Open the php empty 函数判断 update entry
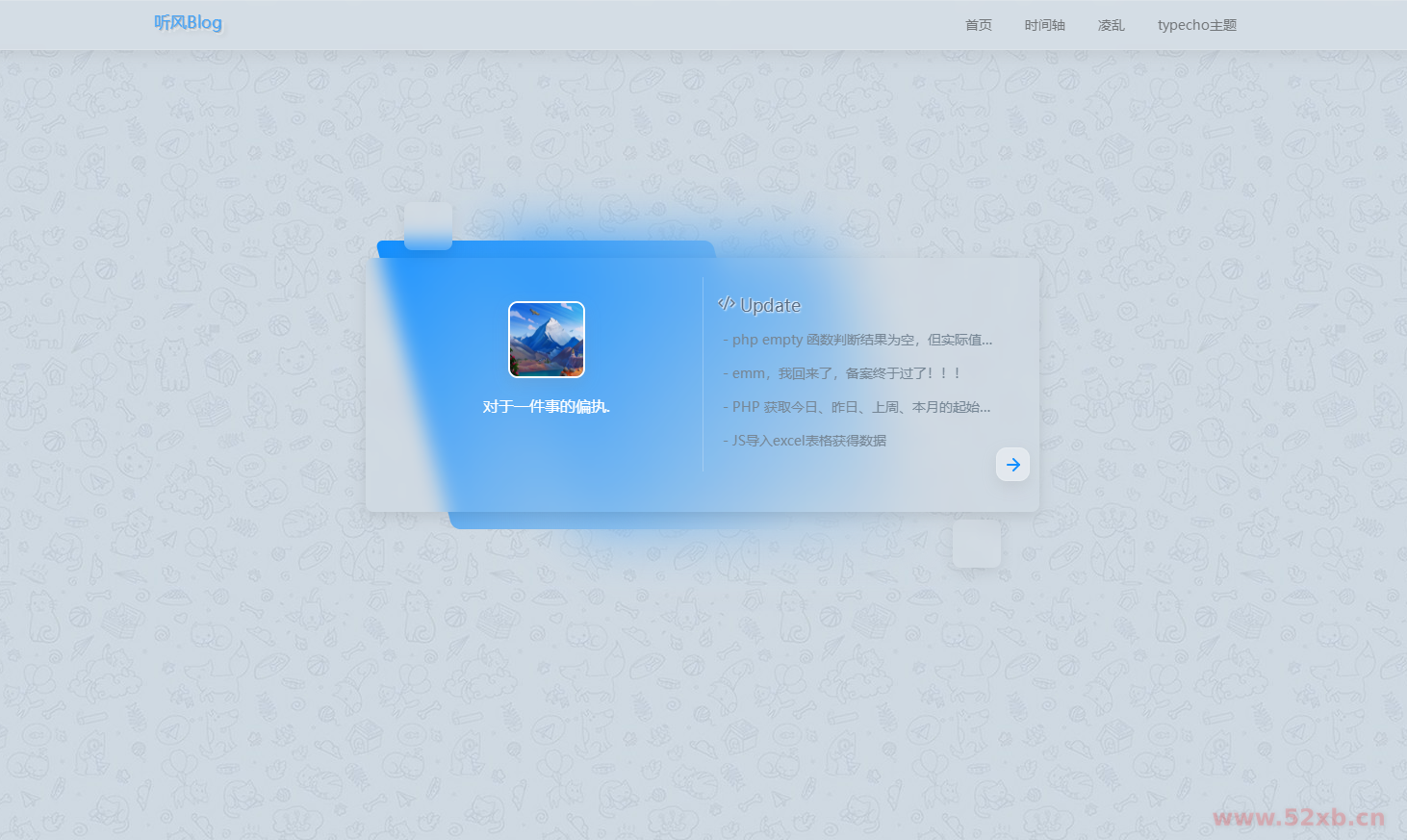The image size is (1407, 840). 857,339
